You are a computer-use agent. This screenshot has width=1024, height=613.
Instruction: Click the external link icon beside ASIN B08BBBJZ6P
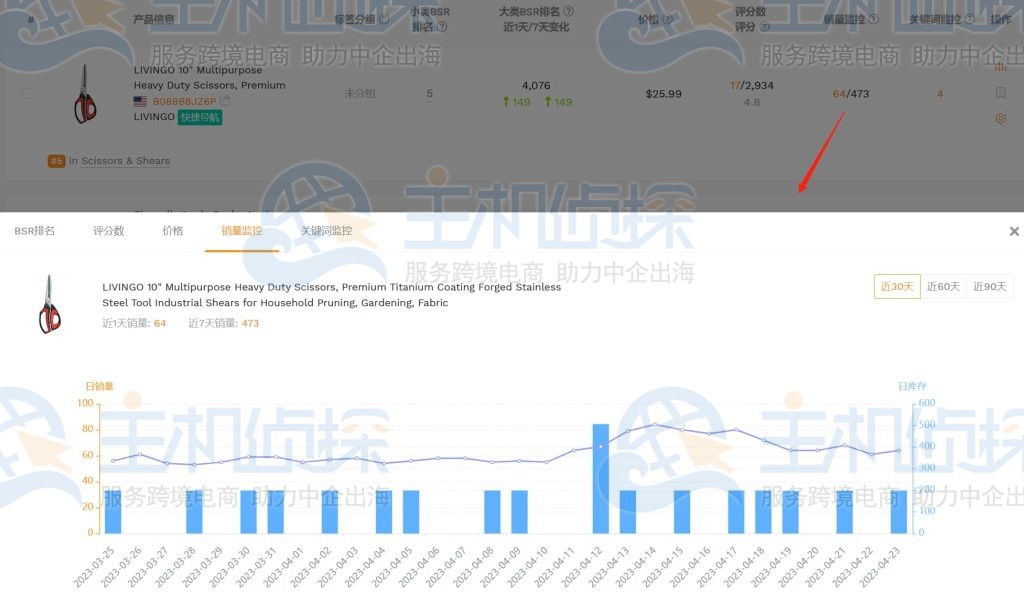(x=225, y=101)
